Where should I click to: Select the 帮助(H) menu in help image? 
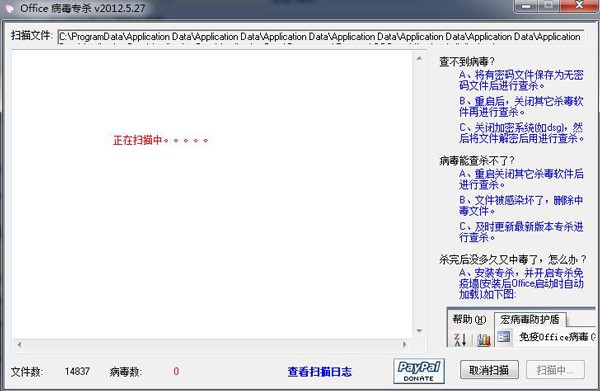tap(469, 319)
